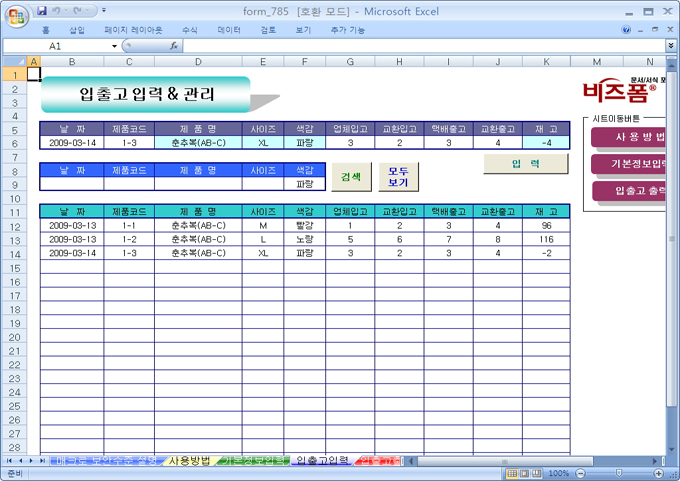
Task: Save the workbook from quick access toolbar
Action: tap(42, 10)
